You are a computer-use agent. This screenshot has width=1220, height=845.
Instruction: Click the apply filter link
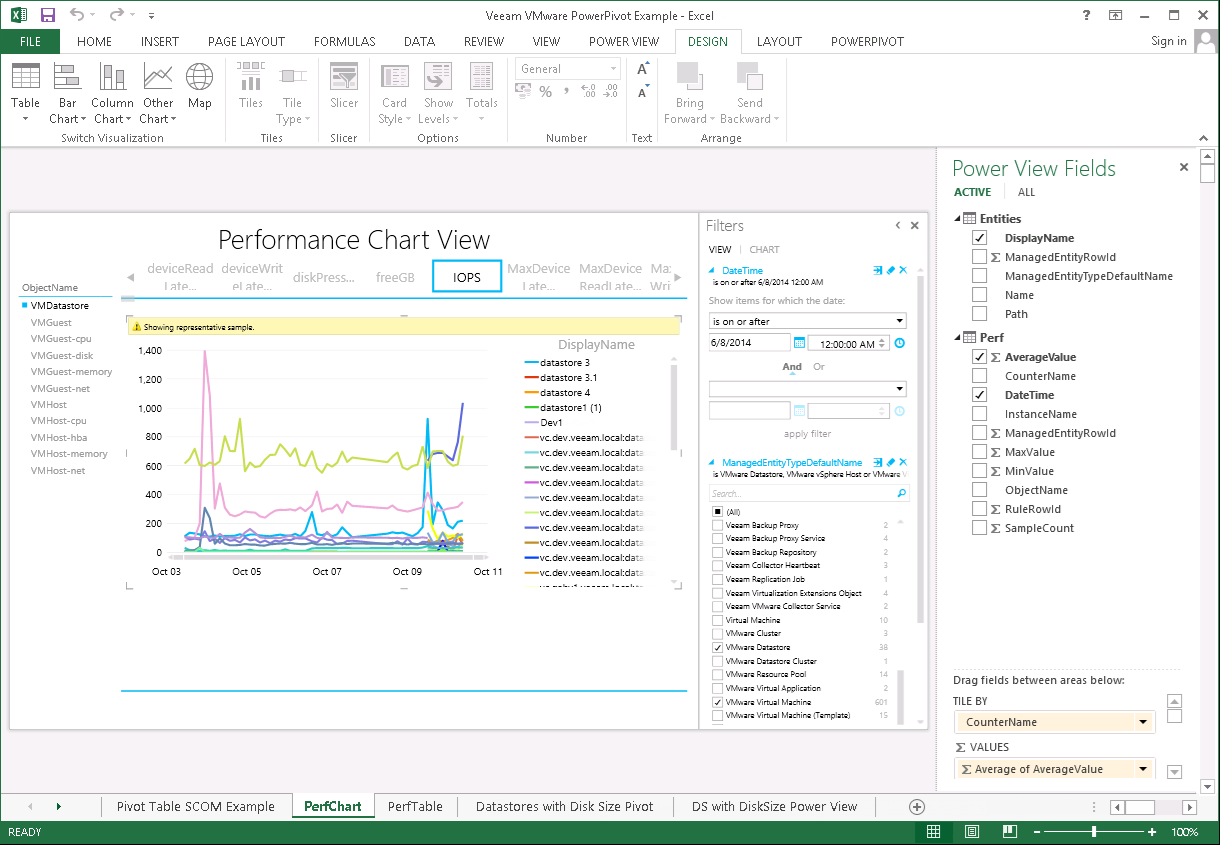(x=807, y=434)
